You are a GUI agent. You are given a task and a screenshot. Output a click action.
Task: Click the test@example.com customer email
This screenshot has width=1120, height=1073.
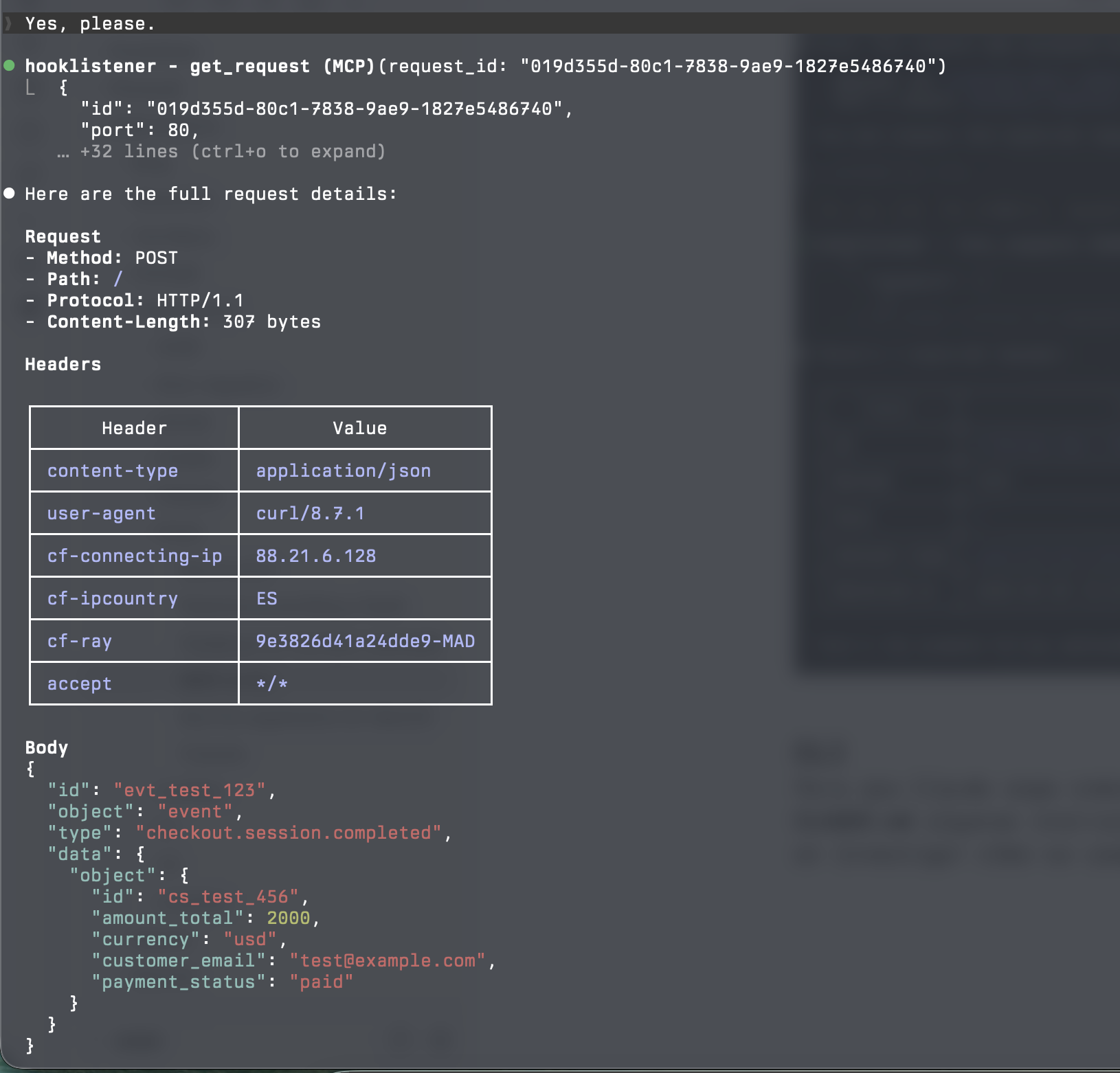[389, 960]
